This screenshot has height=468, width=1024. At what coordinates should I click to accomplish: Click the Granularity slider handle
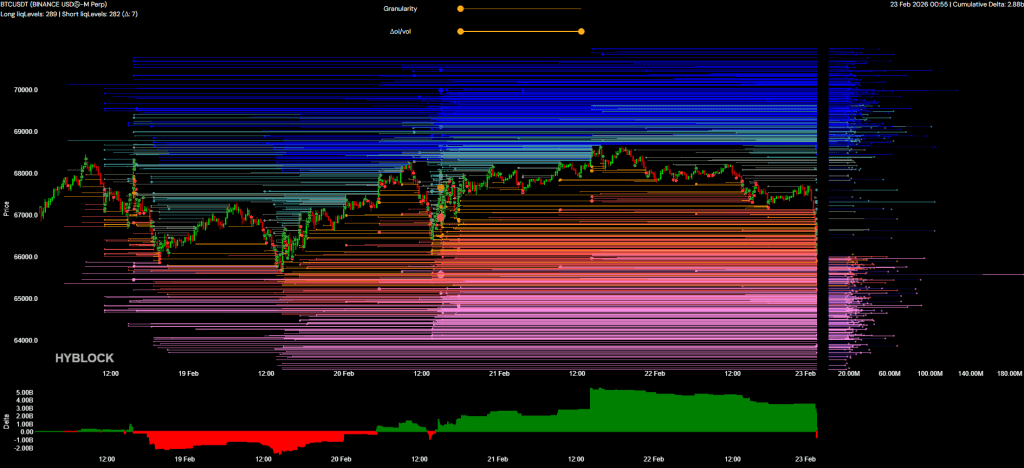(x=460, y=8)
